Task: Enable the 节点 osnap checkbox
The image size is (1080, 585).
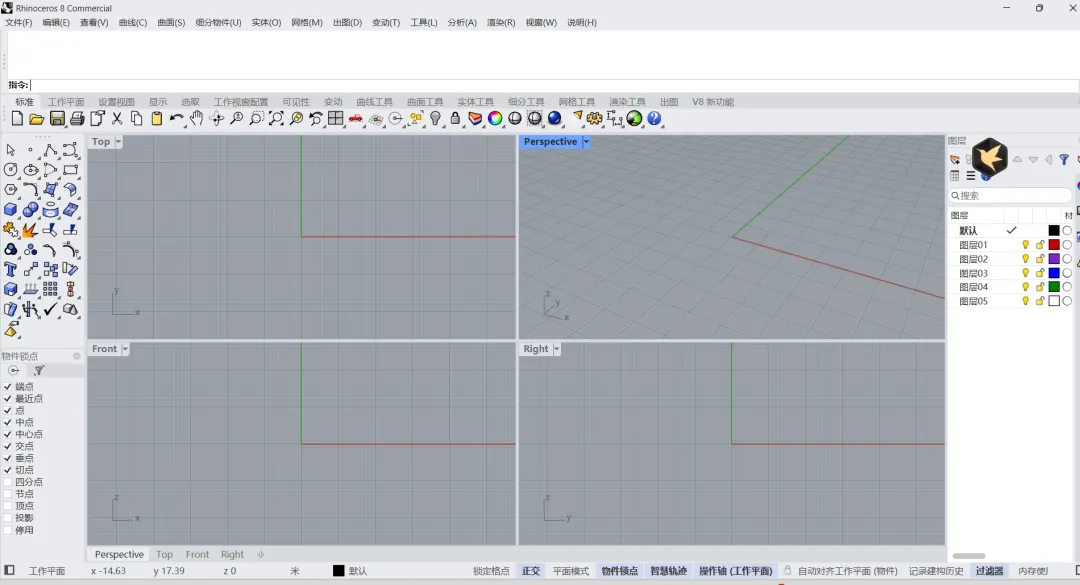Action: tap(8, 494)
